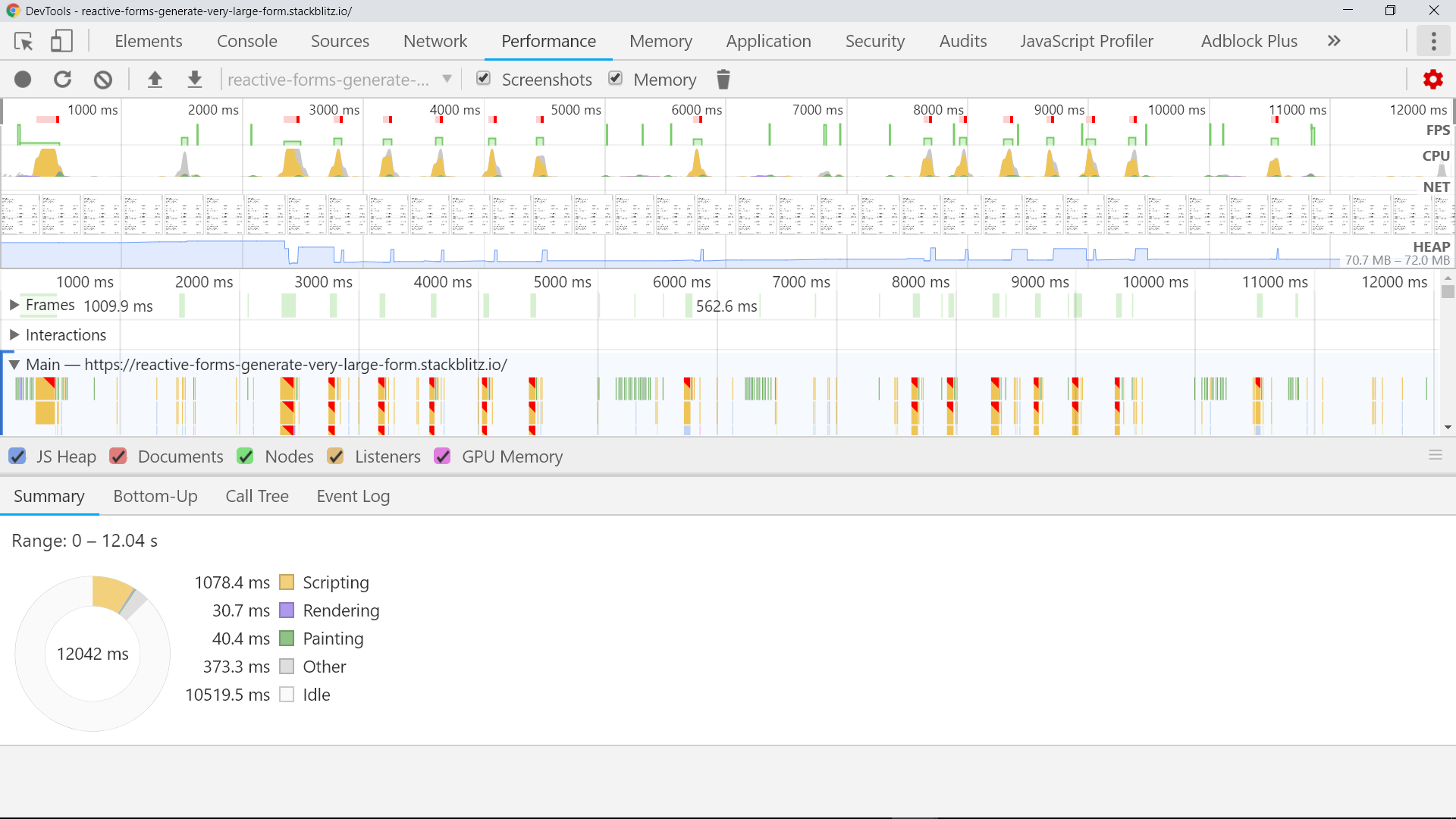This screenshot has height=819, width=1456.
Task: Toggle the device toolbar icon
Action: pos(61,41)
